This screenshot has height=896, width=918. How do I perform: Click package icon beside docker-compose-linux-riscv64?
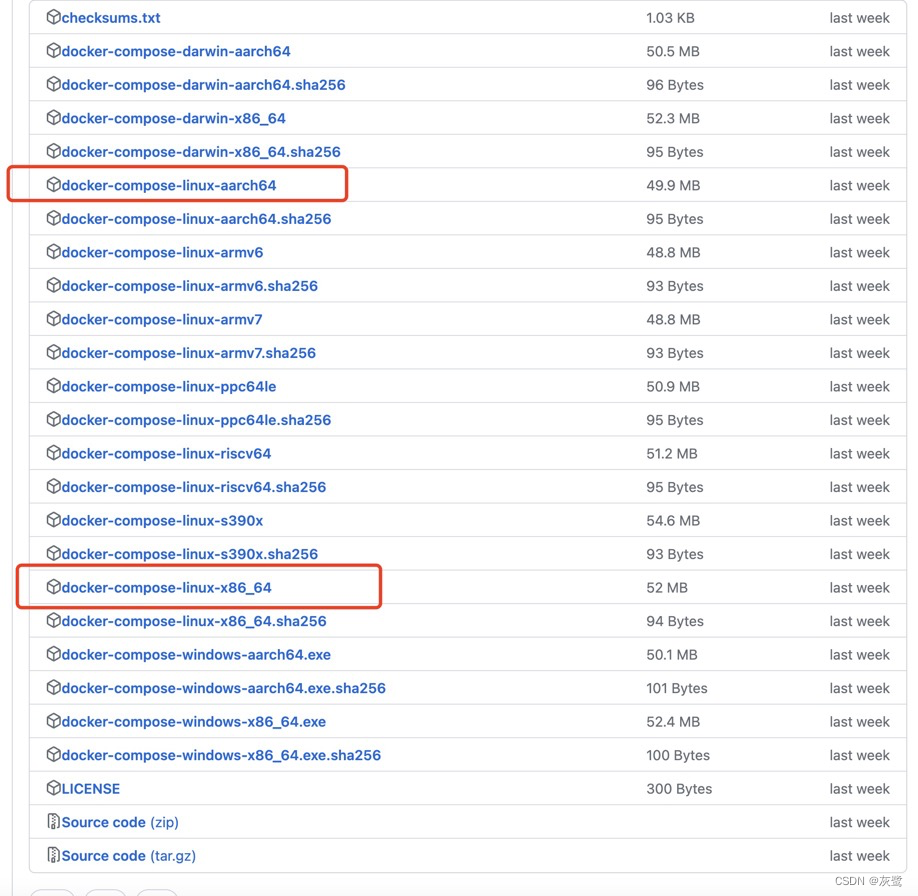tap(53, 453)
